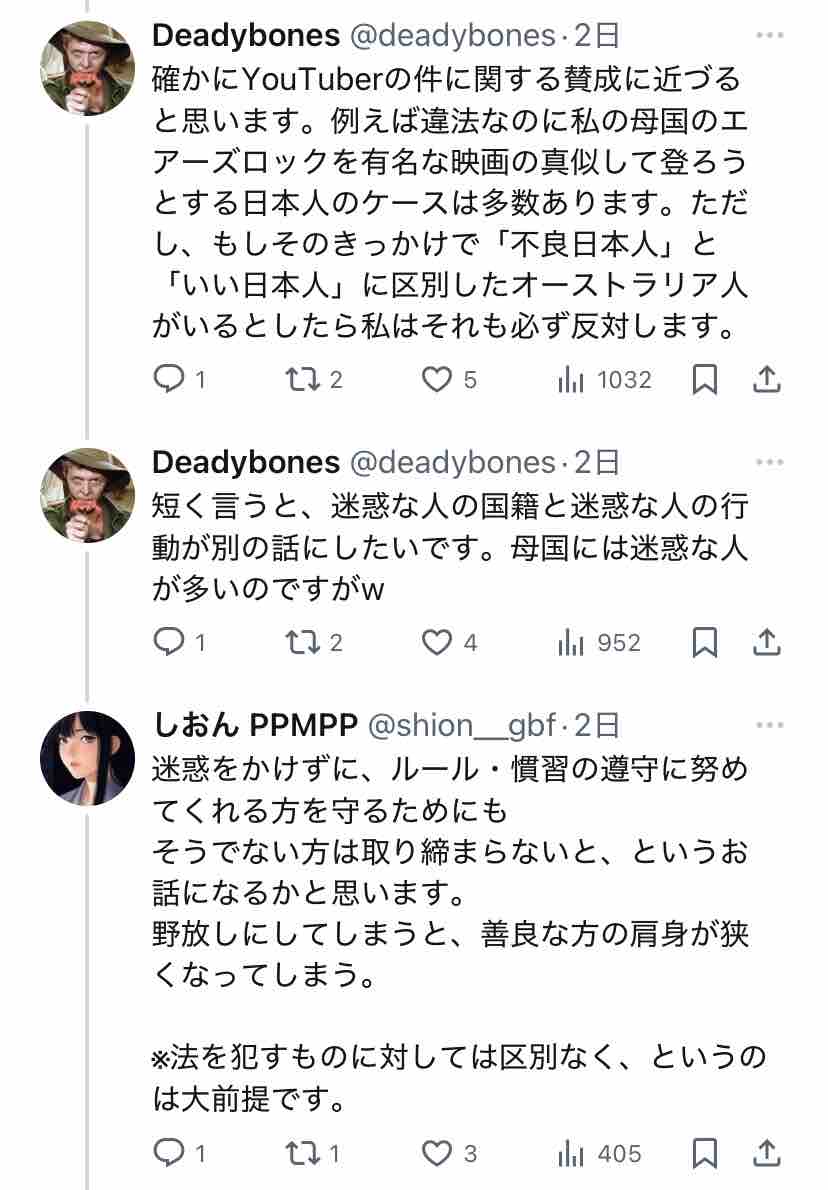
Task: View analytics showing 405 views
Action: [571, 1154]
